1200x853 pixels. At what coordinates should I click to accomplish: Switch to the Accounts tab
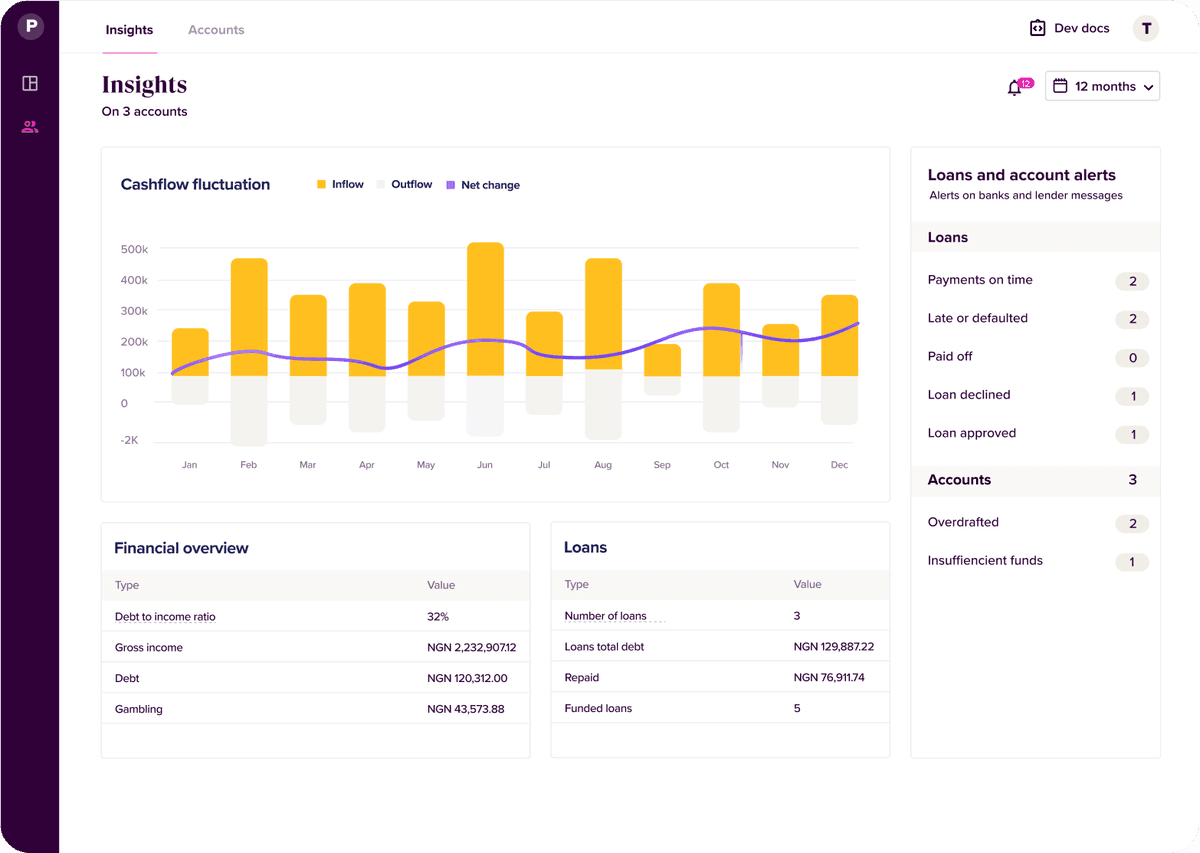coord(216,30)
